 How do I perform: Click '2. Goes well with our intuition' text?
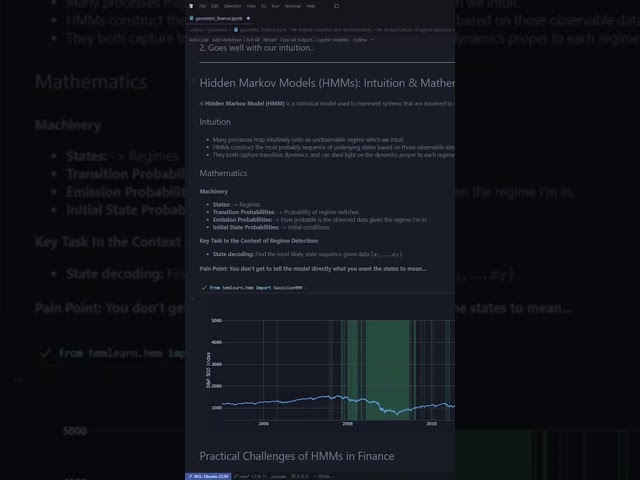coord(256,48)
